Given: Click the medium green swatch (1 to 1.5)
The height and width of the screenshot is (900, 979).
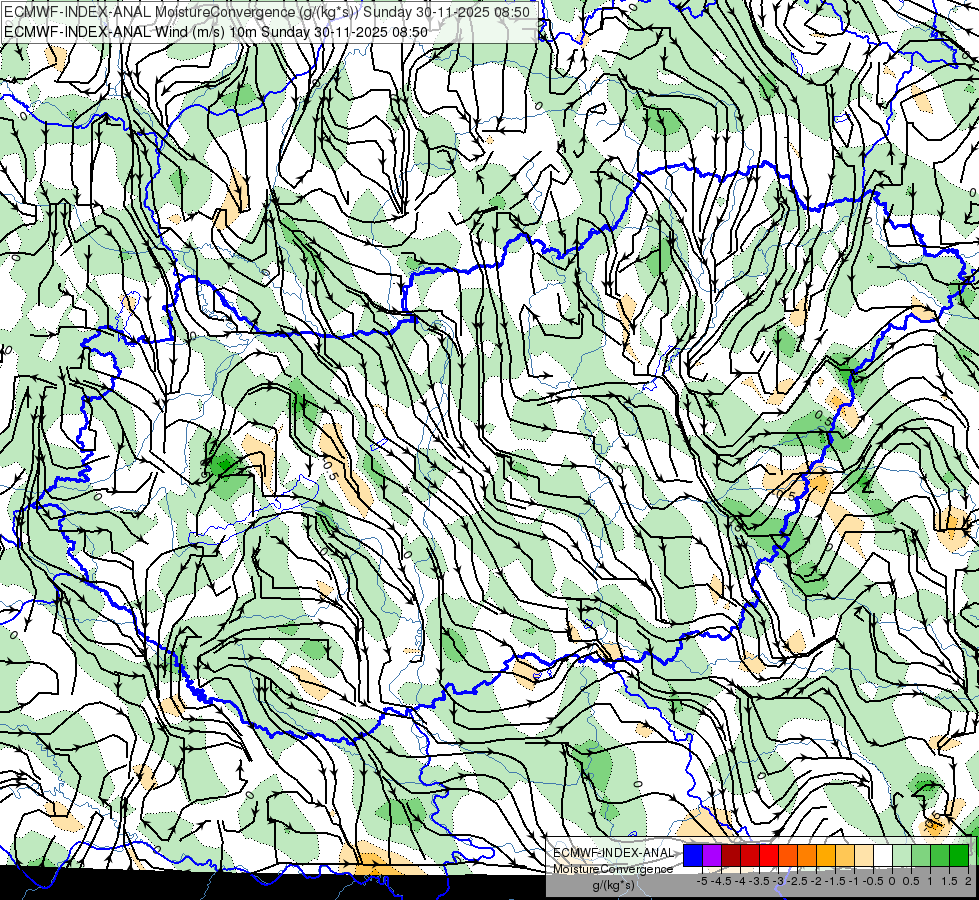Looking at the screenshot, I should click(940, 856).
